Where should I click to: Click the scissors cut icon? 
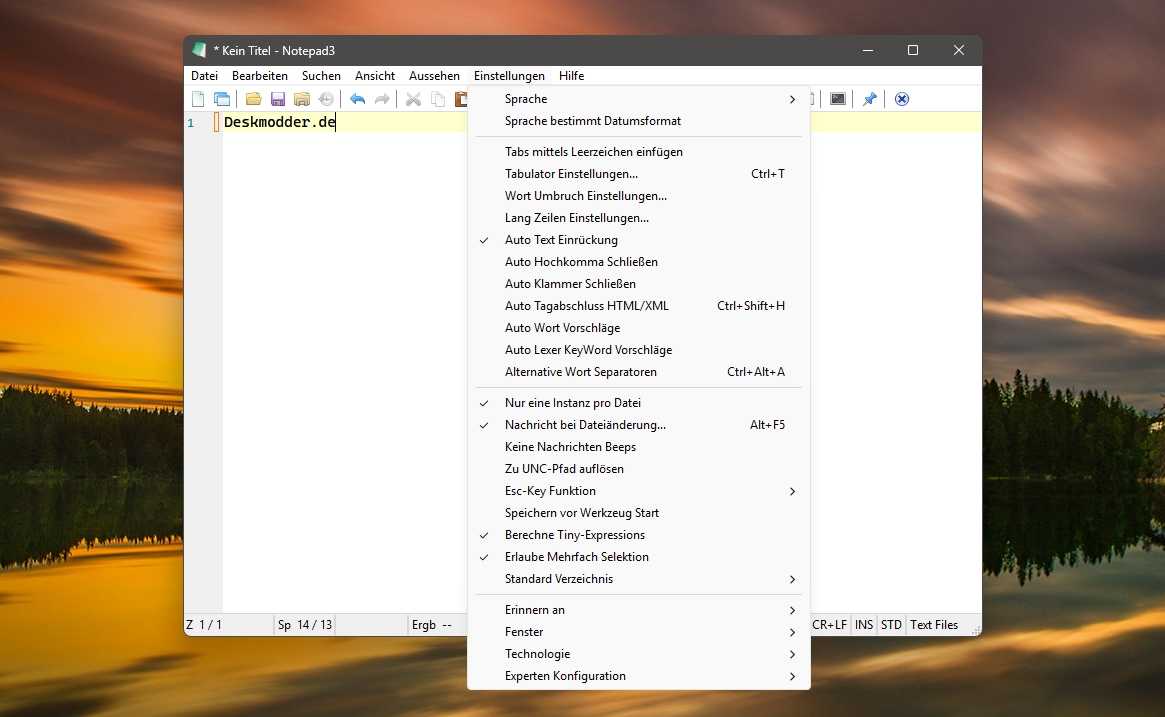click(413, 99)
